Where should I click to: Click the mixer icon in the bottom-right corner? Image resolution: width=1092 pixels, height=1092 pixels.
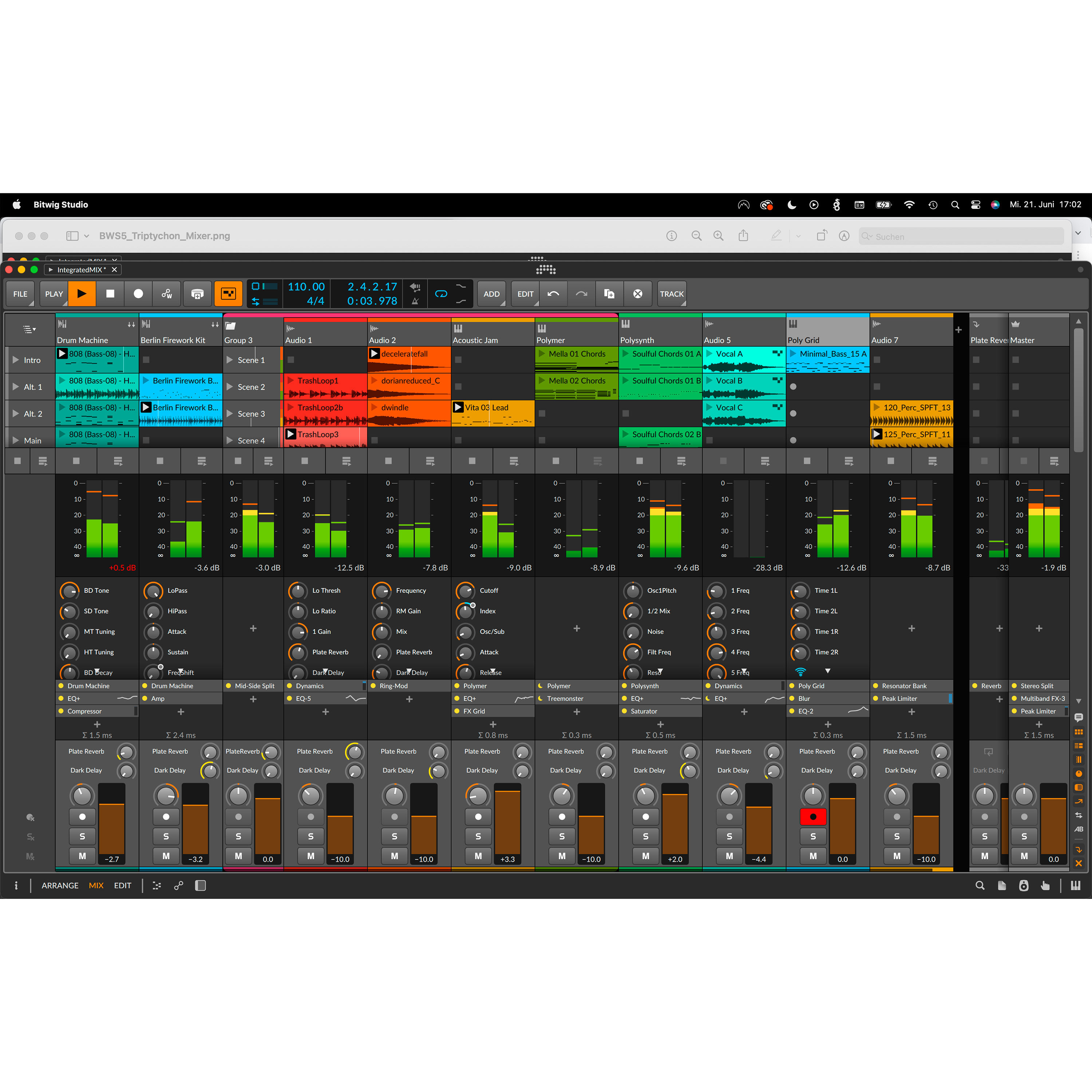click(1076, 885)
